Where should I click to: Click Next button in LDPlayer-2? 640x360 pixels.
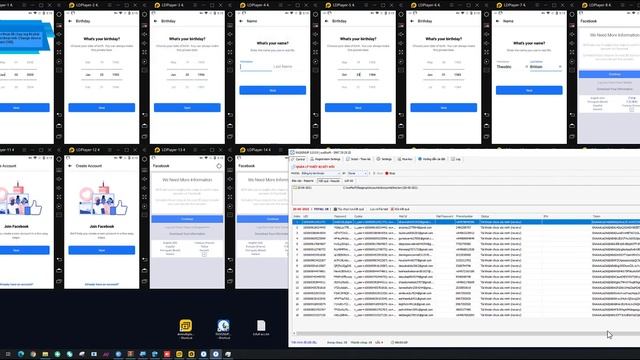tap(102, 107)
